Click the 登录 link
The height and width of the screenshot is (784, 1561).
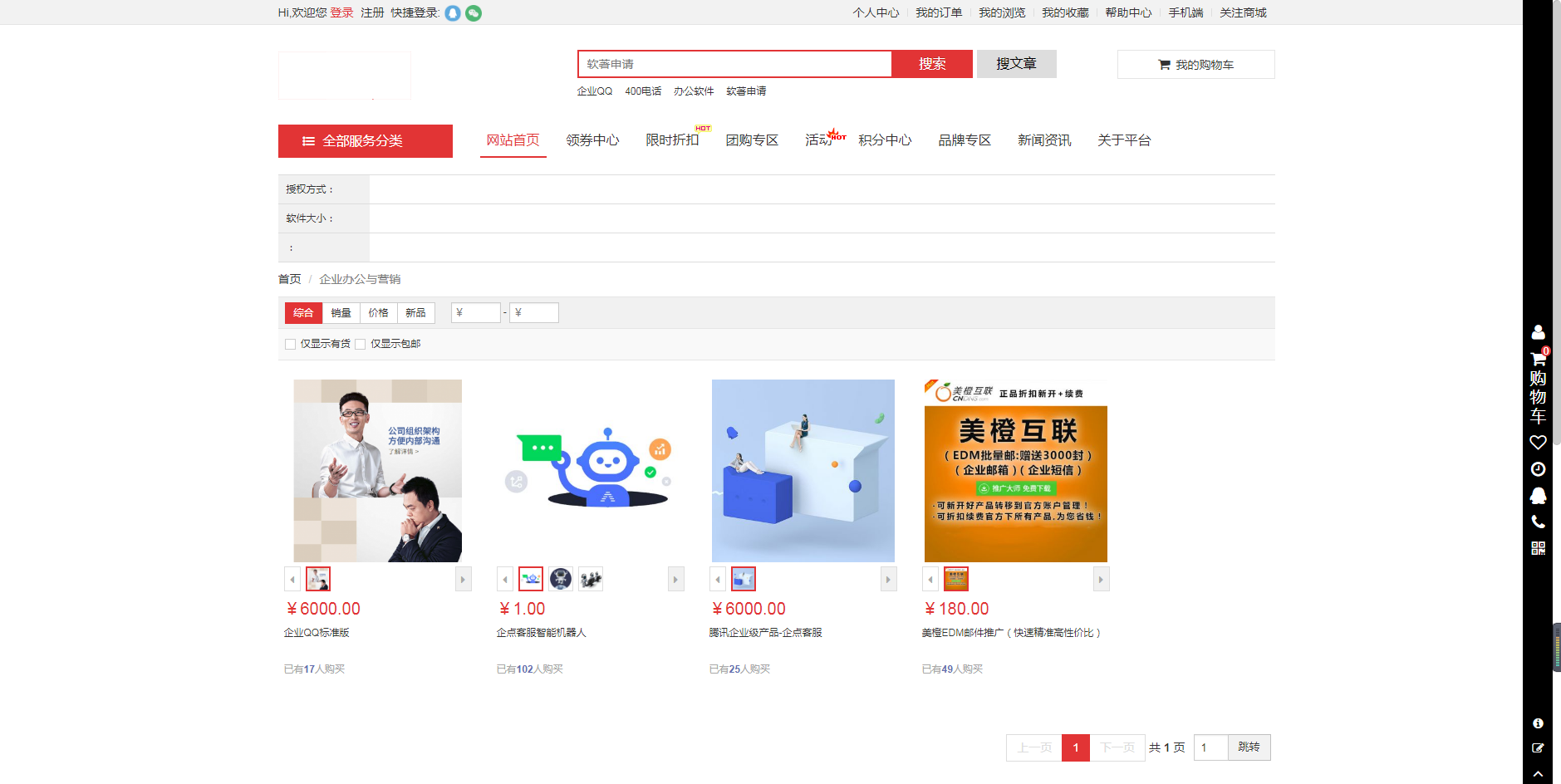coord(342,12)
